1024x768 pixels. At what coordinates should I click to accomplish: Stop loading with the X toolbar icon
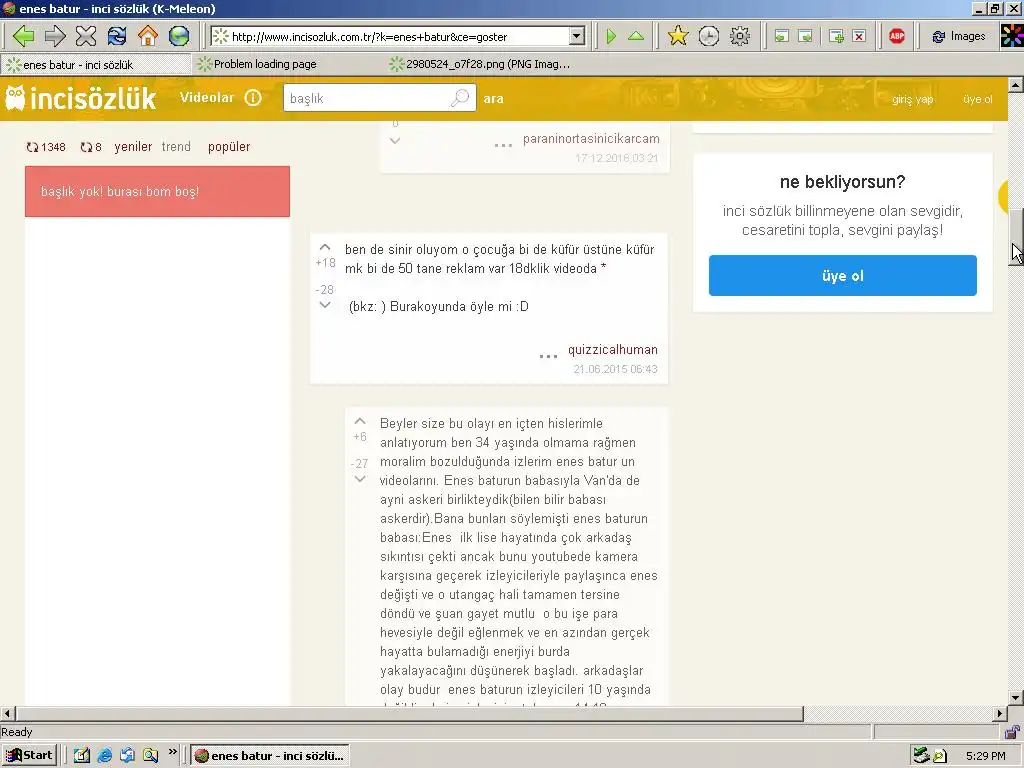(86, 36)
